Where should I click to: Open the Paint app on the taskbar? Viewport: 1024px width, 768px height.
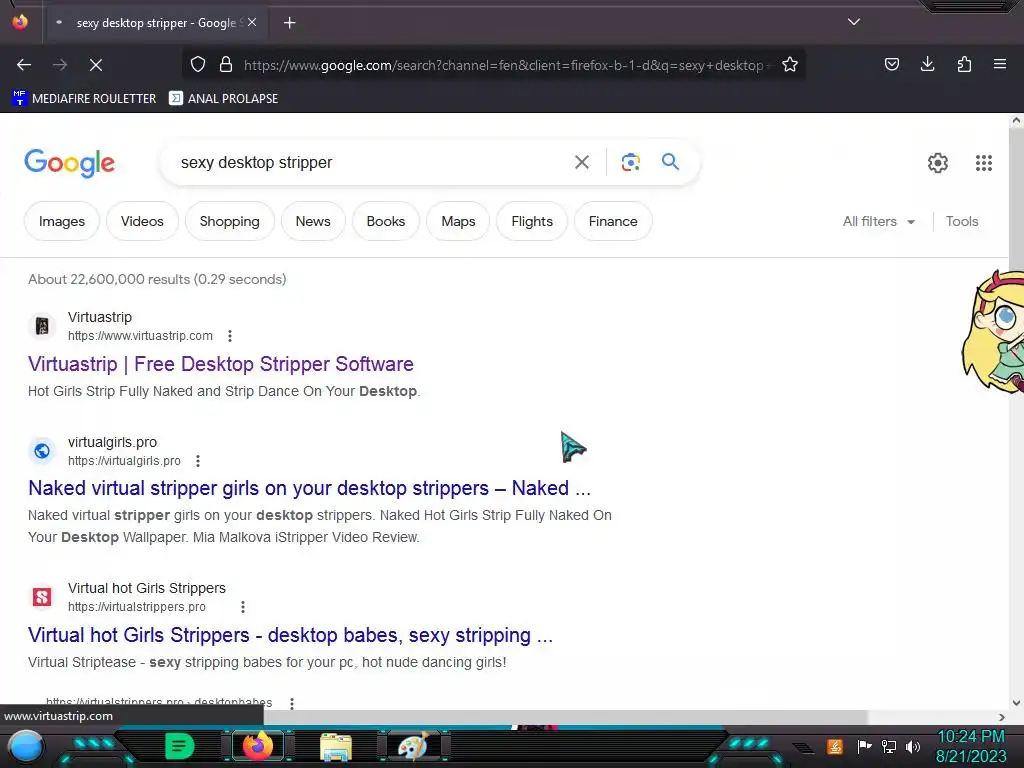pyautogui.click(x=414, y=746)
